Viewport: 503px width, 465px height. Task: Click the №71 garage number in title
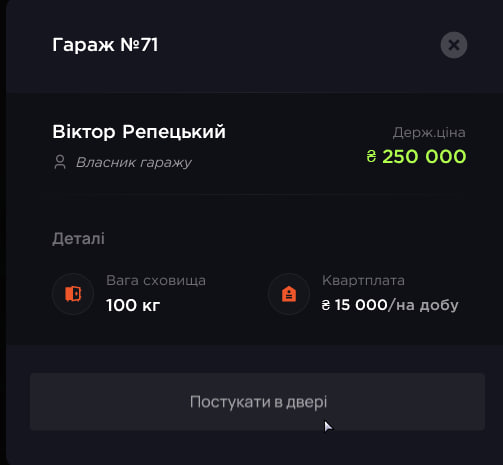click(x=139, y=45)
